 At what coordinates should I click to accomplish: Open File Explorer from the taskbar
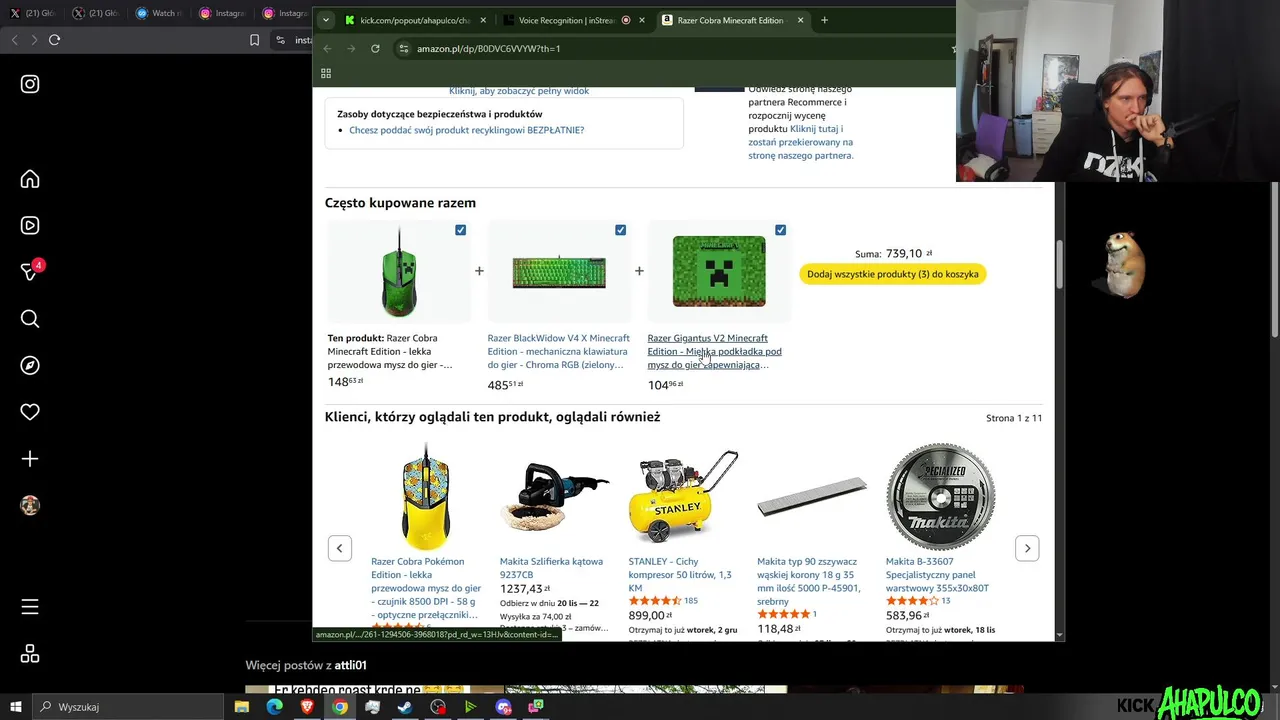coord(242,707)
